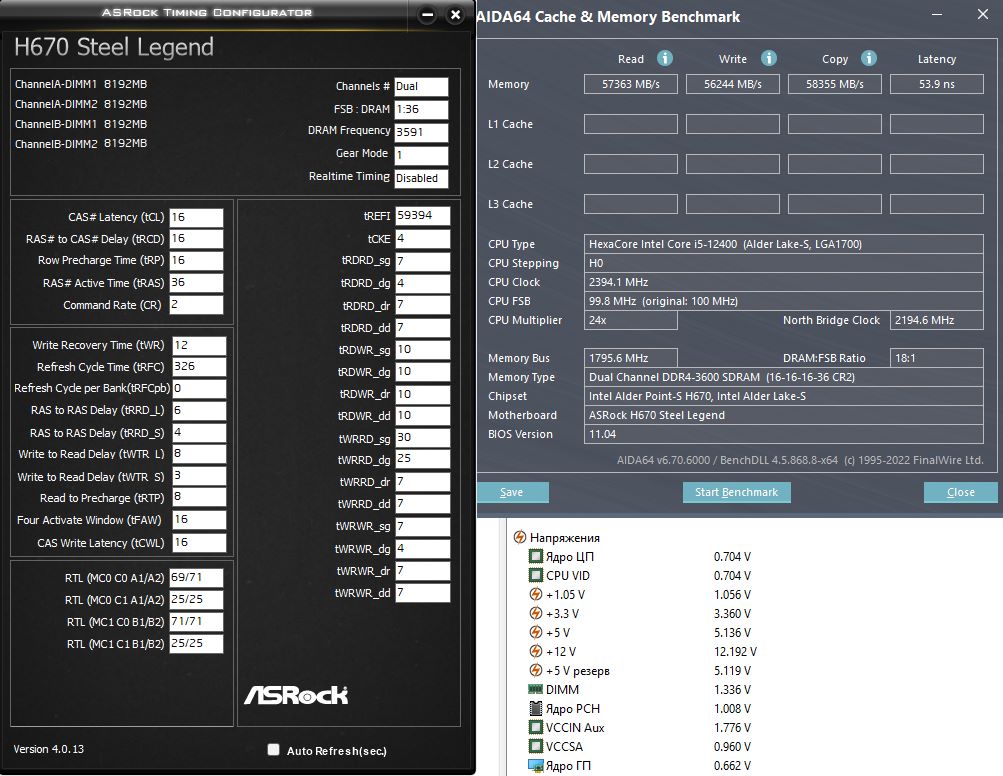Click the Four Activate Window (tFAW) field
1003x776 pixels.
199,519
